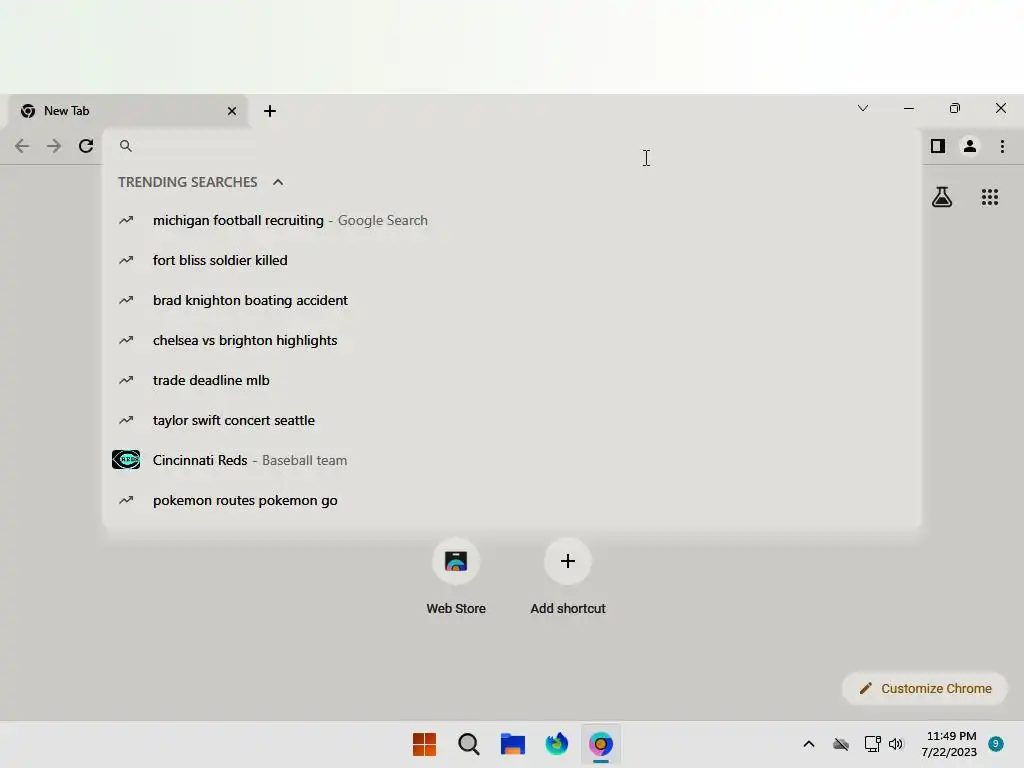
Task: Open the Web Store shortcut
Action: (456, 577)
